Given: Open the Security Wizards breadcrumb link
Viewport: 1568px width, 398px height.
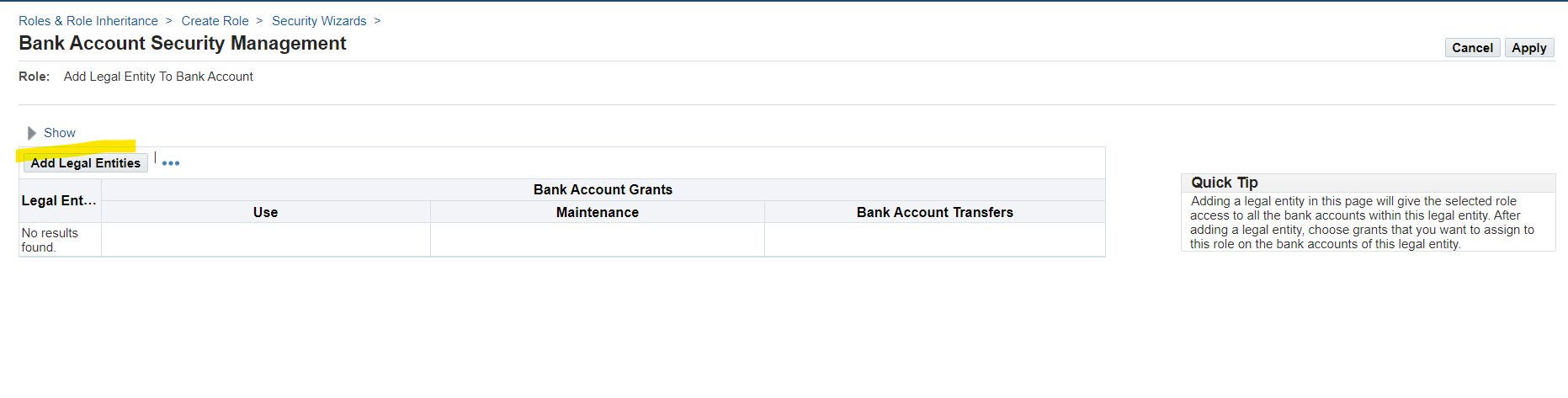Looking at the screenshot, I should pyautogui.click(x=319, y=21).
